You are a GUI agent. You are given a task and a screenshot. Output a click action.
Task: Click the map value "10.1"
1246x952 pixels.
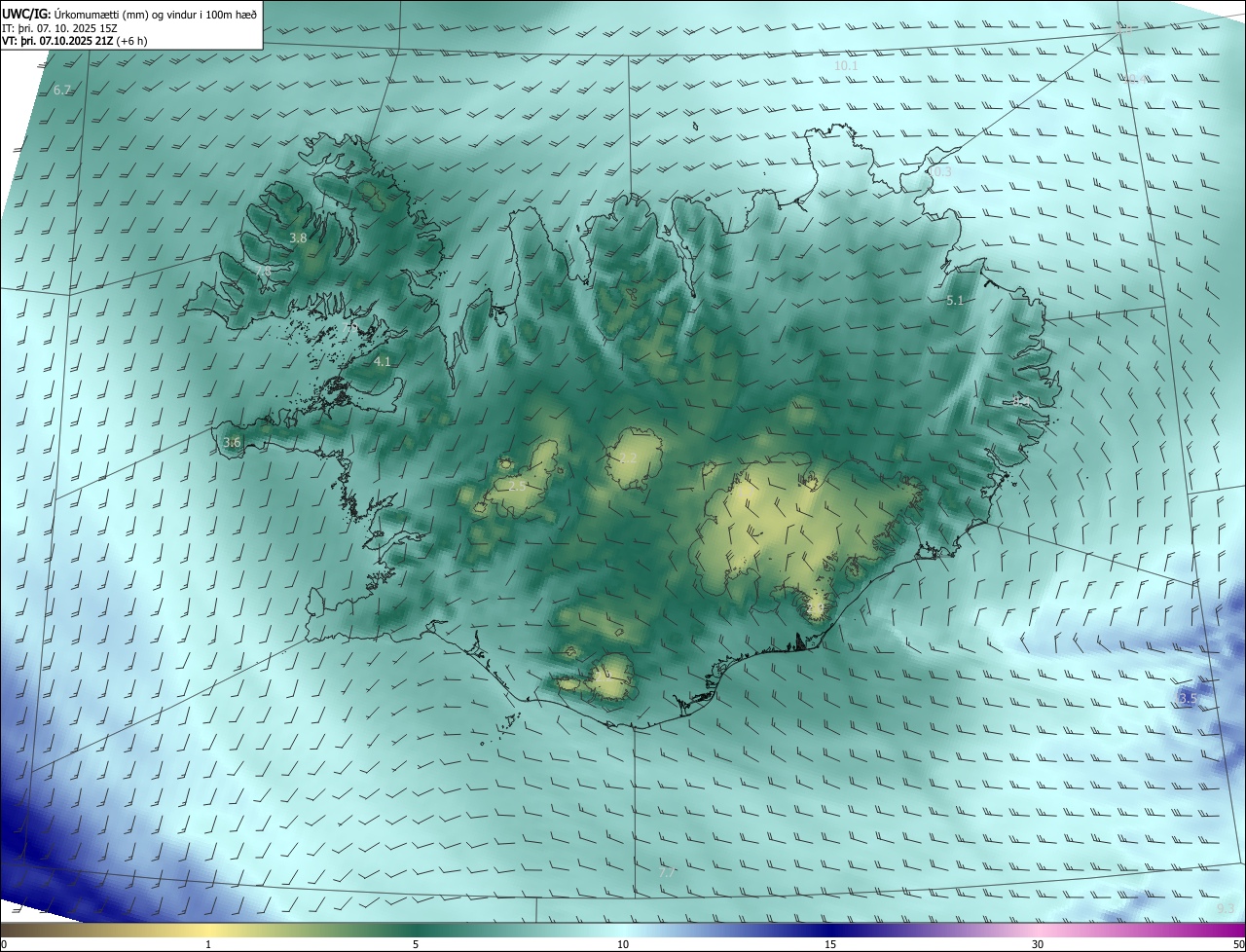click(846, 65)
